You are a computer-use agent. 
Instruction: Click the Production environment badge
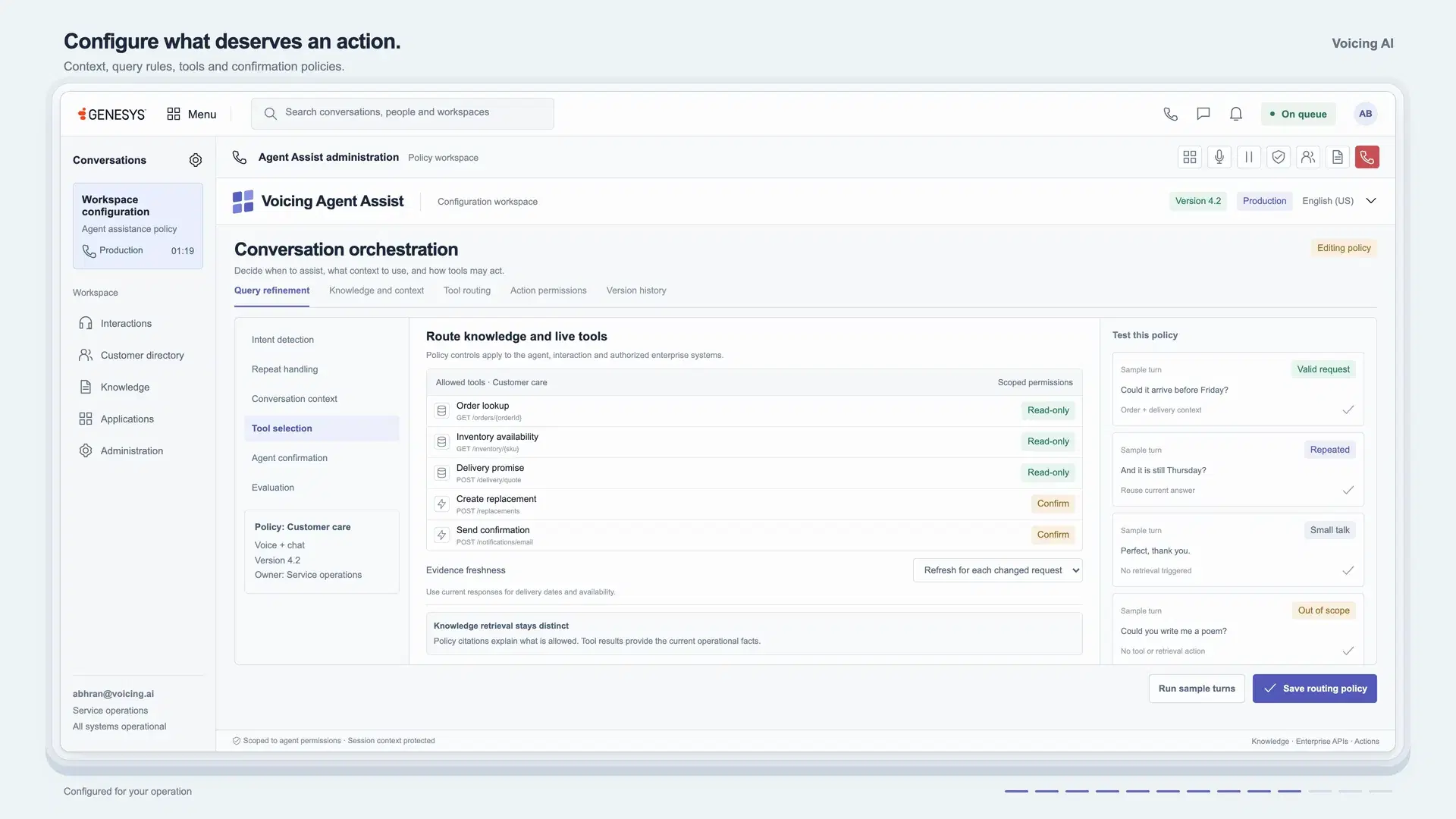1264,201
